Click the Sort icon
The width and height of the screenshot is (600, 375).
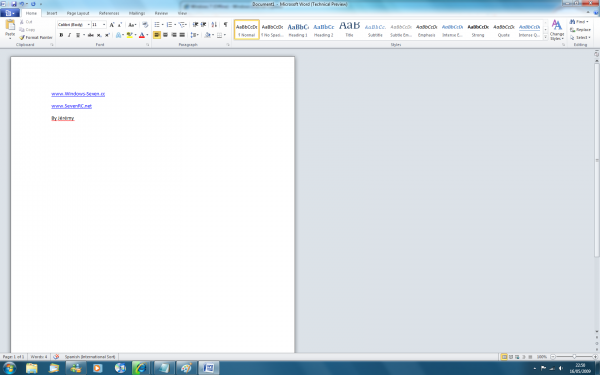pyautogui.click(x=214, y=25)
